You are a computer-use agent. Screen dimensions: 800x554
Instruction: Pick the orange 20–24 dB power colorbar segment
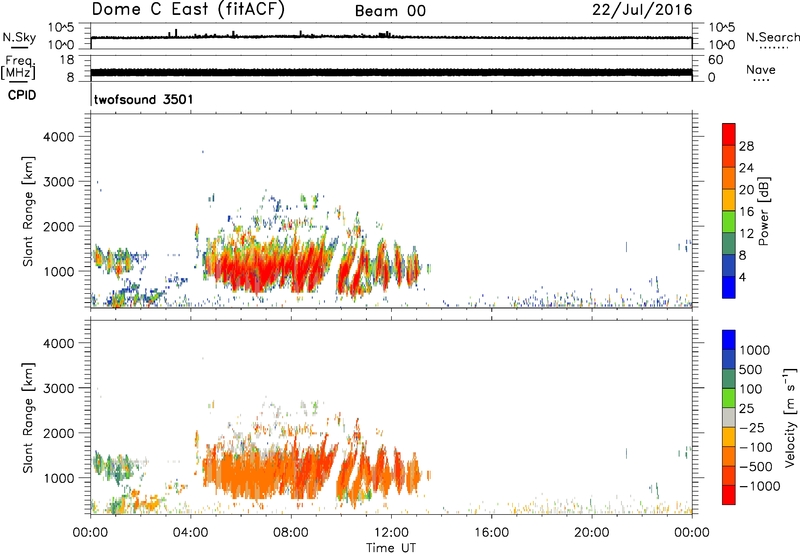[x=729, y=178]
